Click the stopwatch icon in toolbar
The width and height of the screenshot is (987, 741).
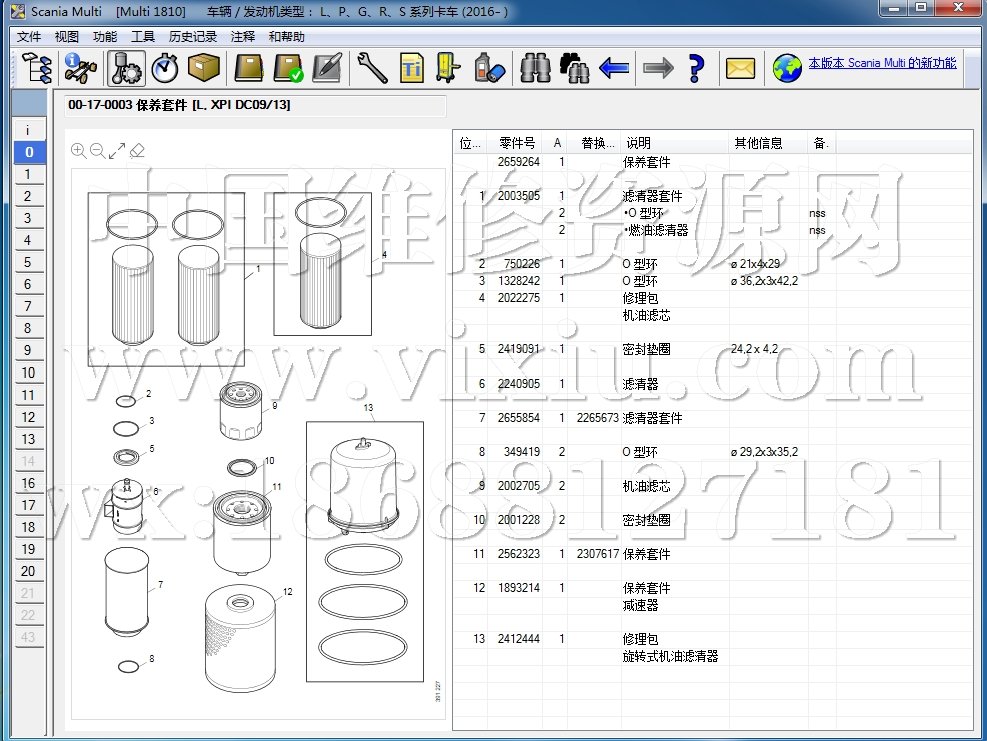pyautogui.click(x=165, y=68)
